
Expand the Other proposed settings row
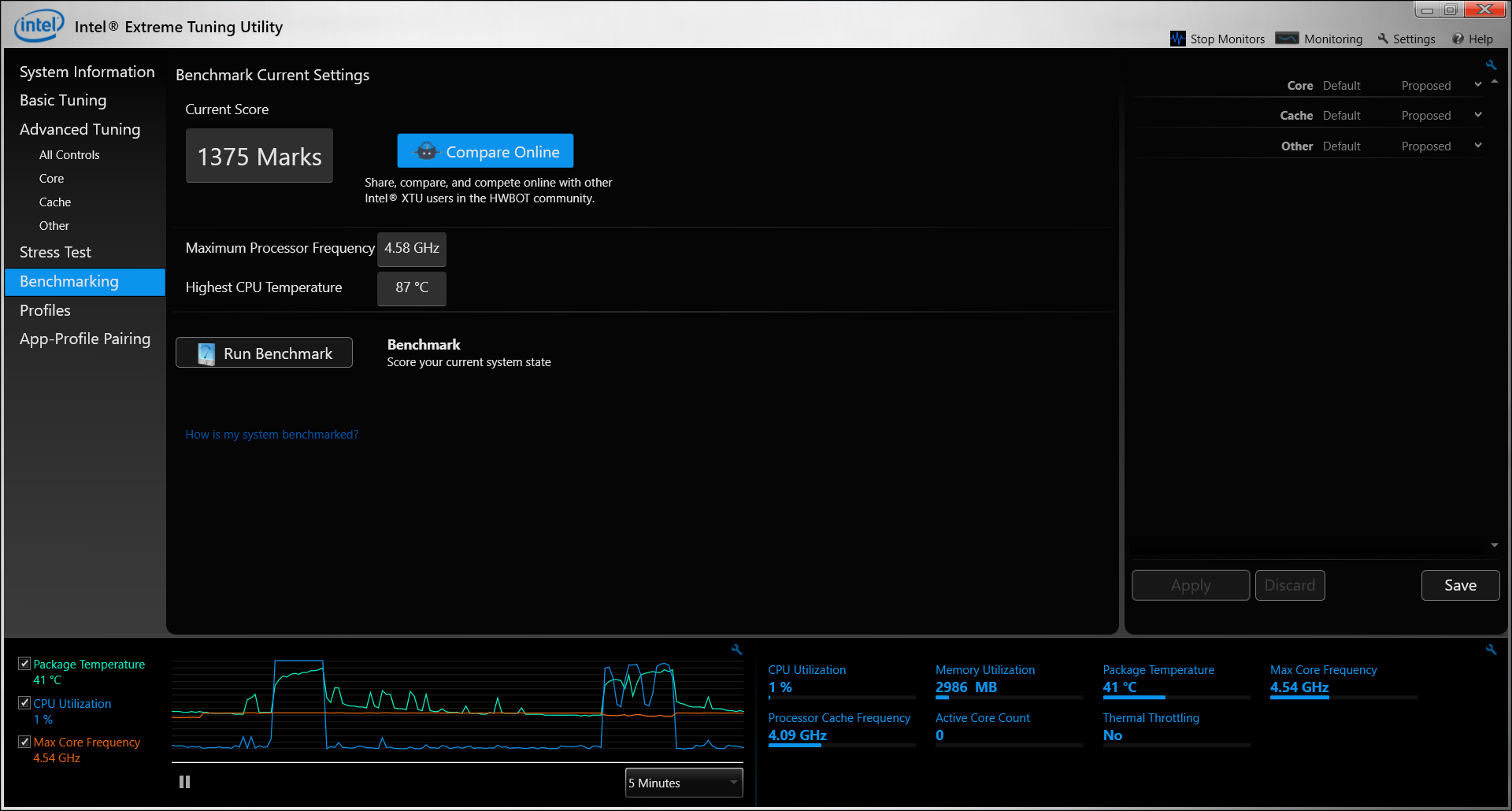[1478, 146]
